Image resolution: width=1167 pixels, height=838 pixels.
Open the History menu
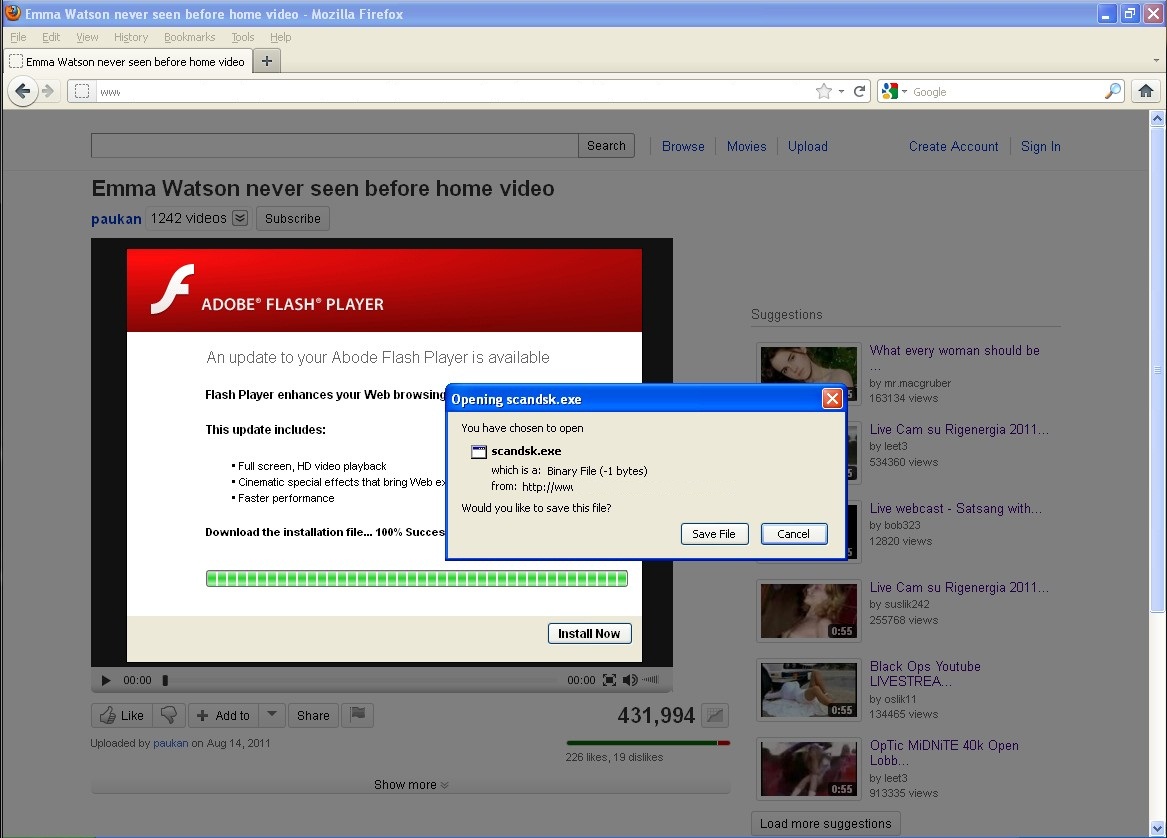[x=131, y=37]
